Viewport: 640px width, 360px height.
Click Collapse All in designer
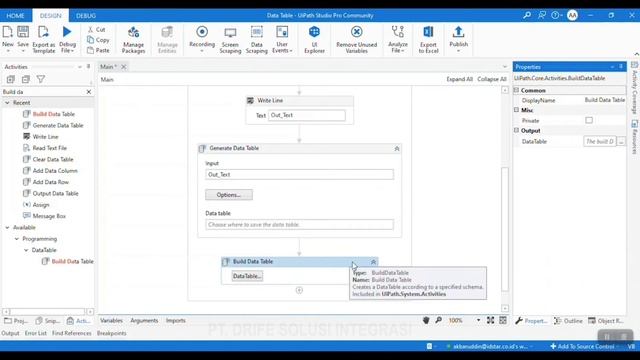[x=492, y=79]
